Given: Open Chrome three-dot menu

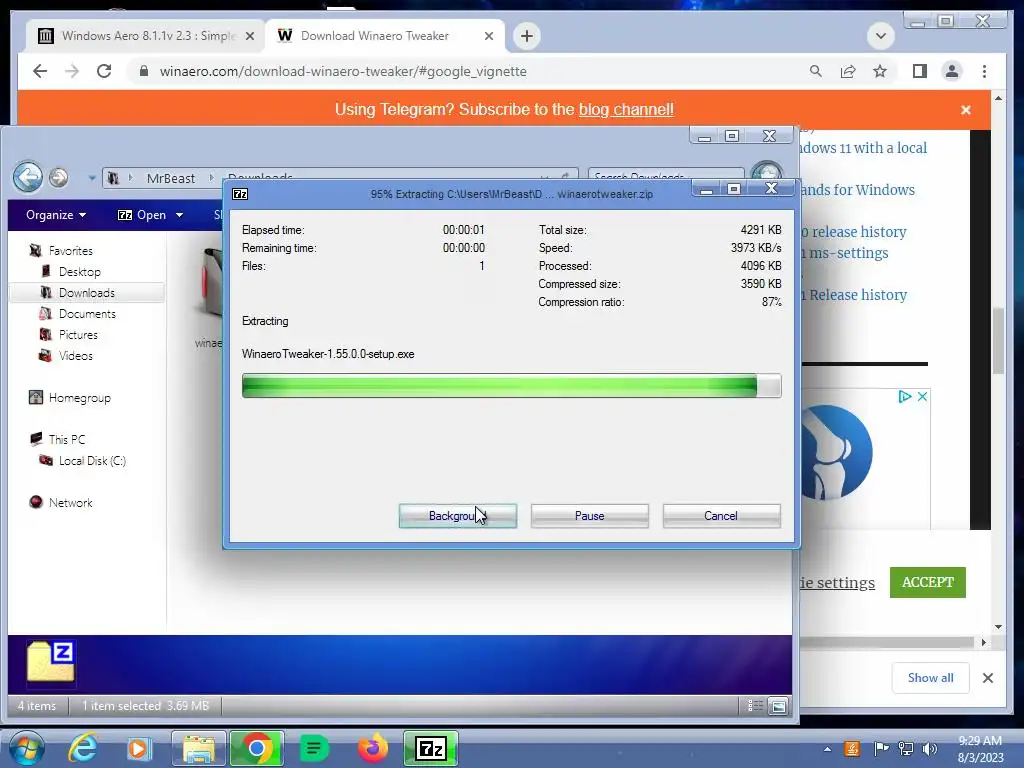Looking at the screenshot, I should pos(984,71).
